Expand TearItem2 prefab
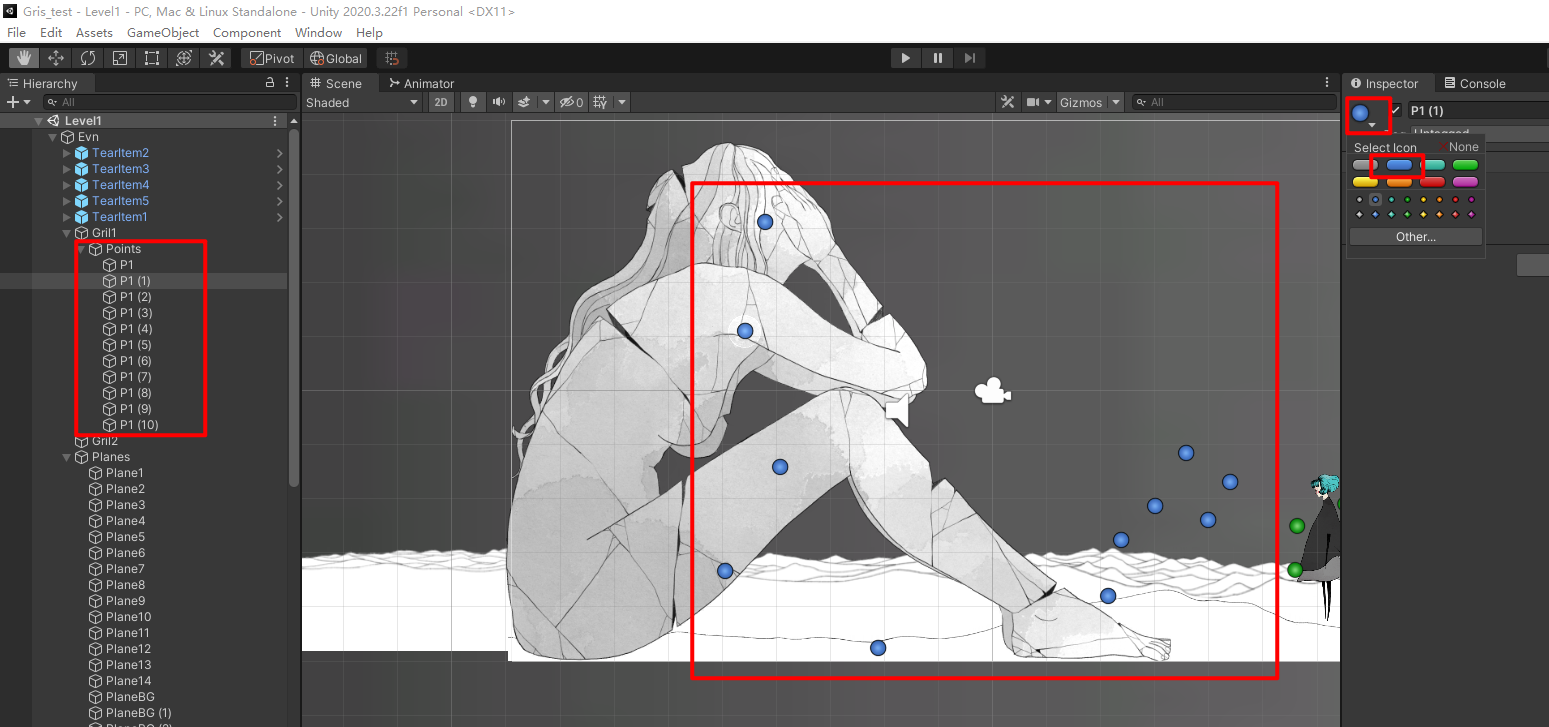Screen dimensions: 1549x727 (67, 153)
